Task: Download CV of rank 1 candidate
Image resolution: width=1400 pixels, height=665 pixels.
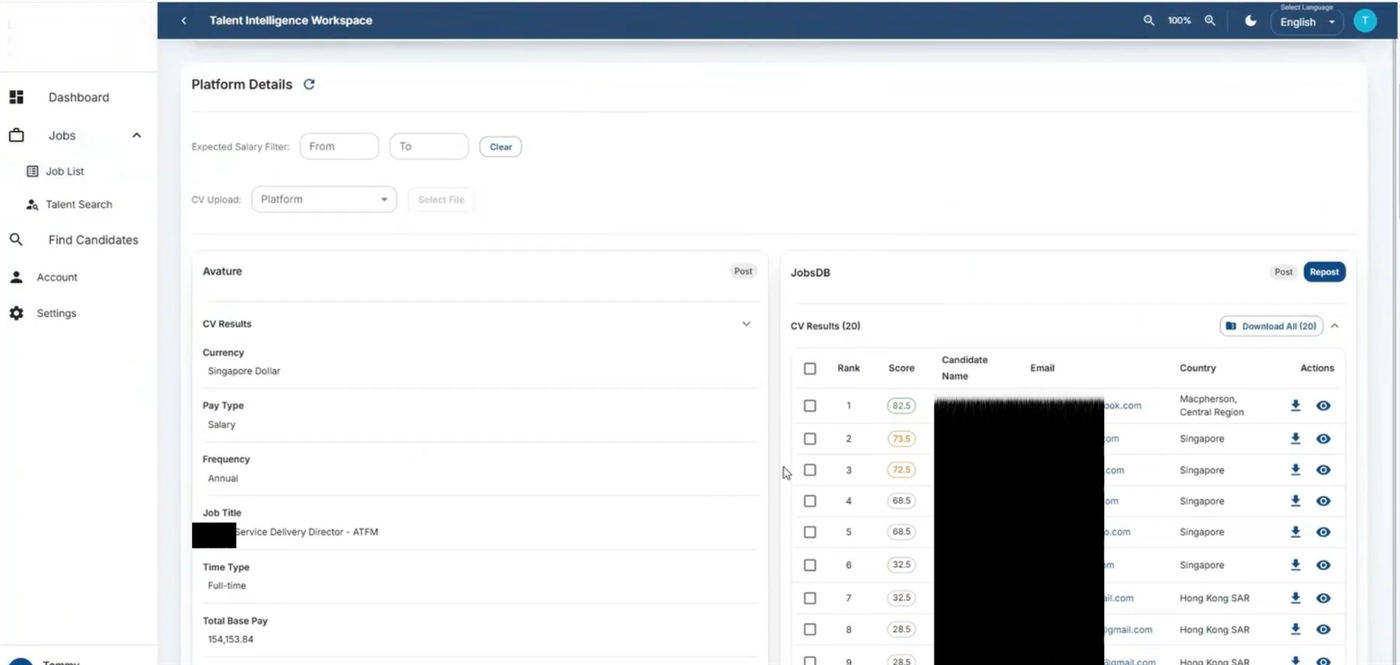Action: point(1295,406)
